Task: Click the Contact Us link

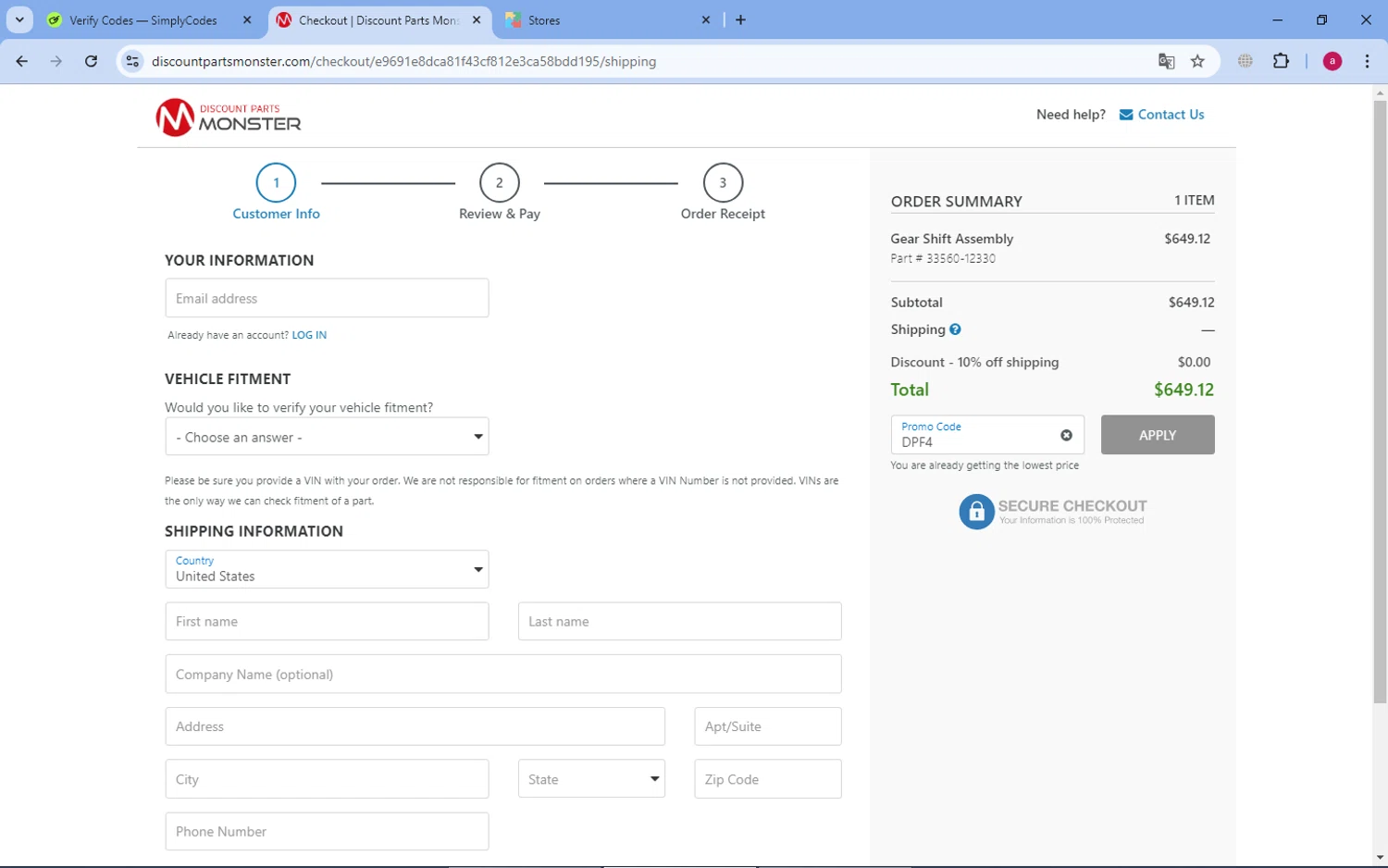Action: pyautogui.click(x=1171, y=115)
